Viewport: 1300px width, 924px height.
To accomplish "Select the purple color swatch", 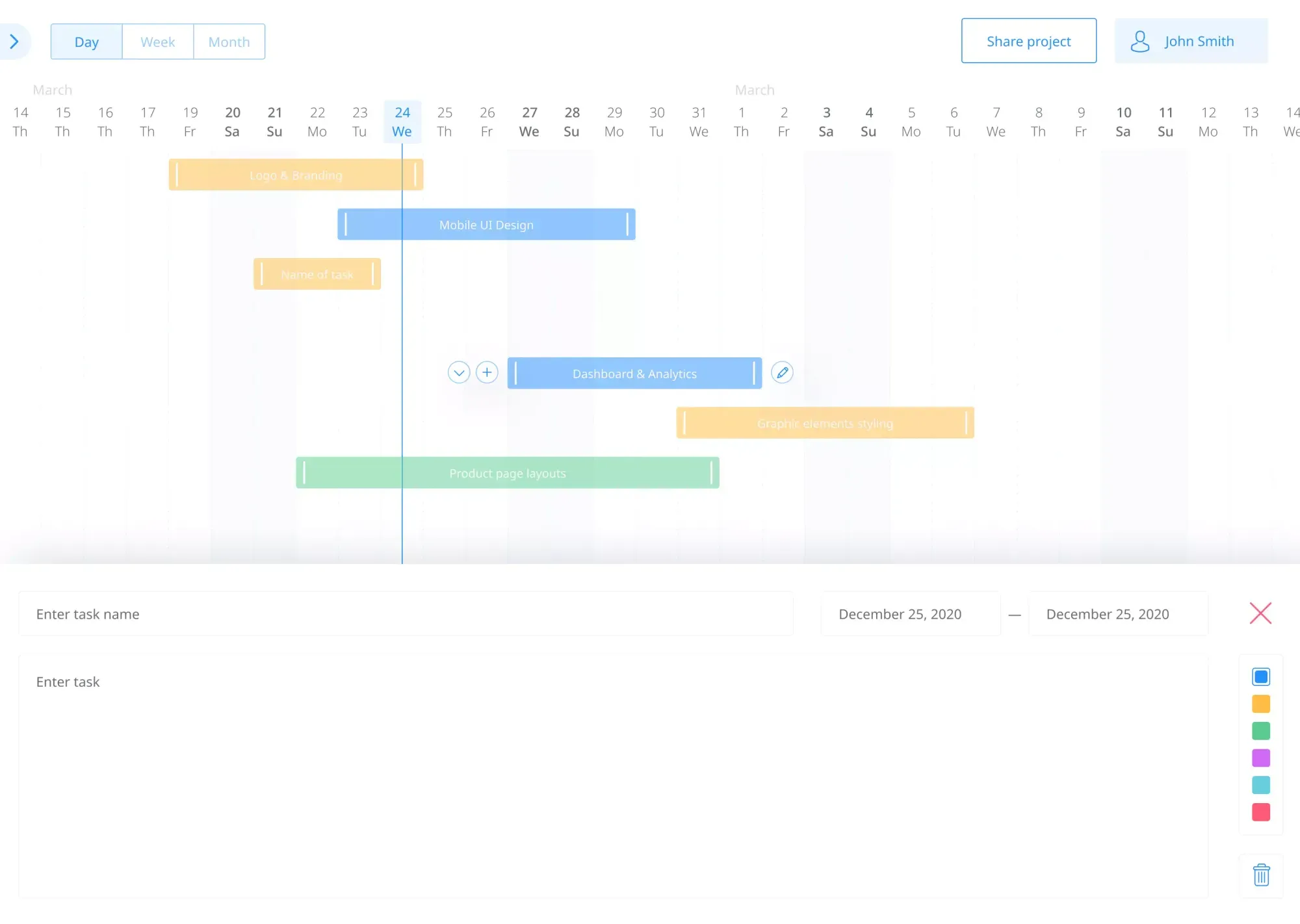I will pos(1260,758).
